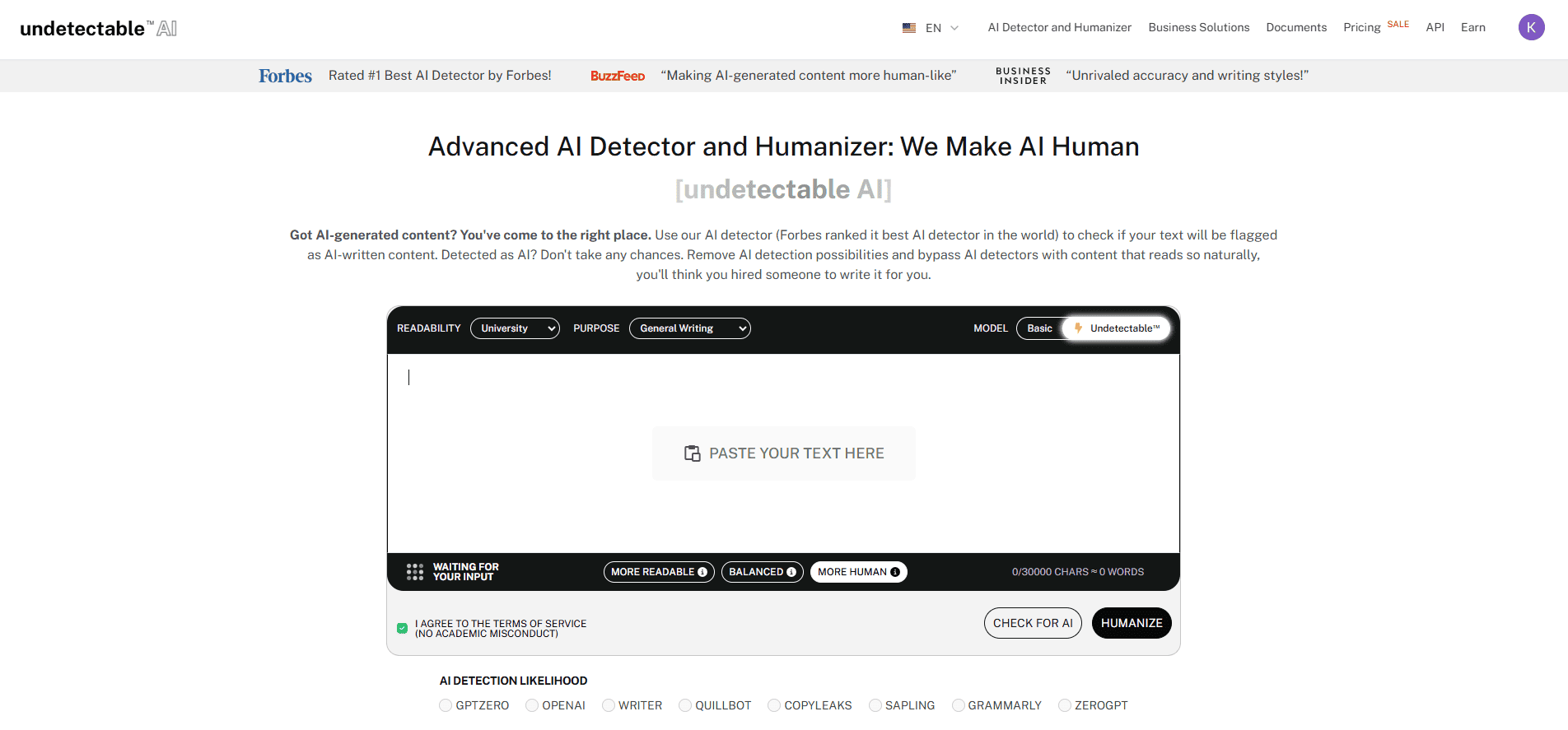Choose the More Human mode

[x=858, y=572]
